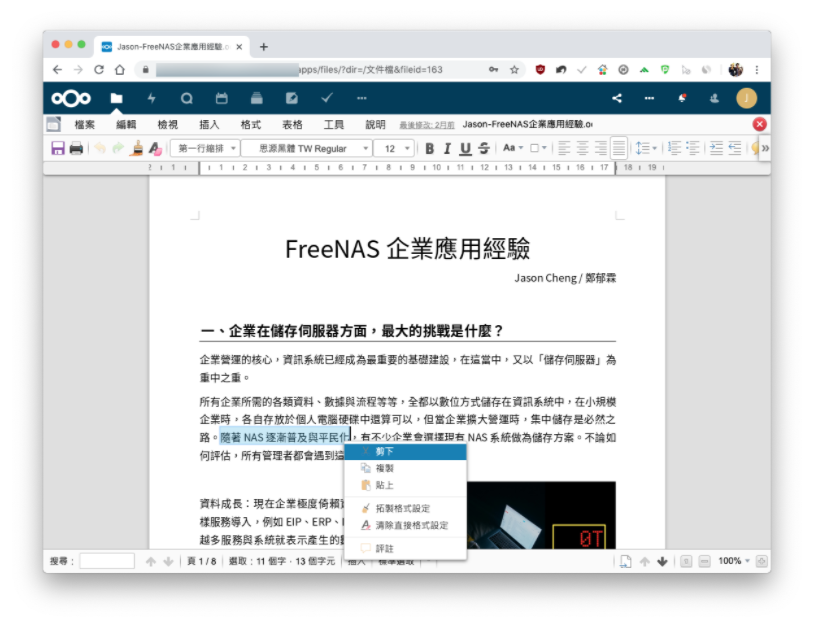
Task: Print the document with the printer icon
Action: (x=77, y=148)
